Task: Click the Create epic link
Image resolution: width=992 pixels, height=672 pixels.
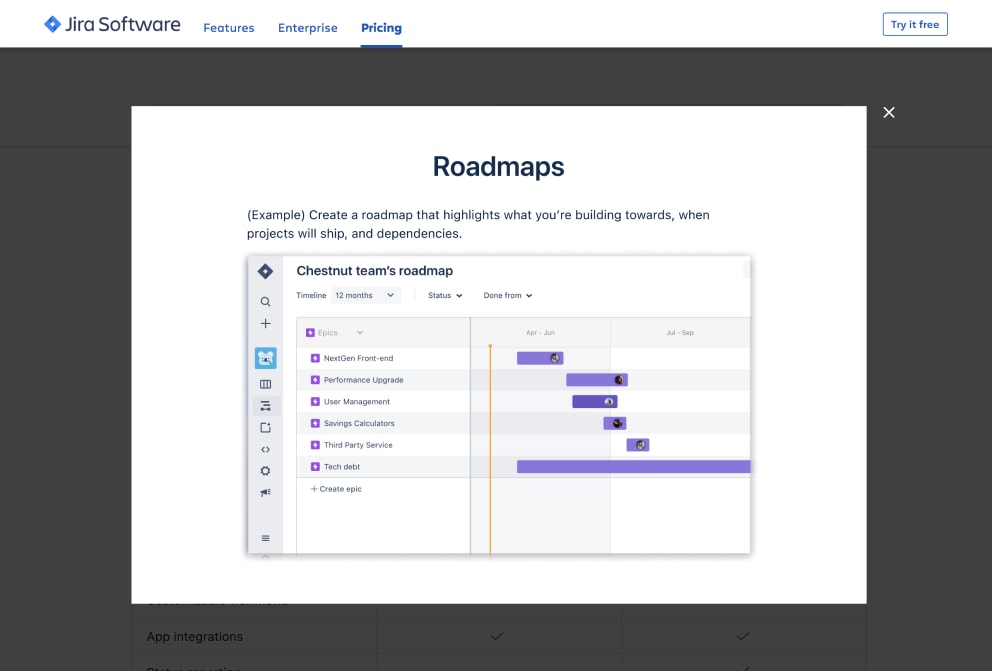Action: (x=336, y=489)
